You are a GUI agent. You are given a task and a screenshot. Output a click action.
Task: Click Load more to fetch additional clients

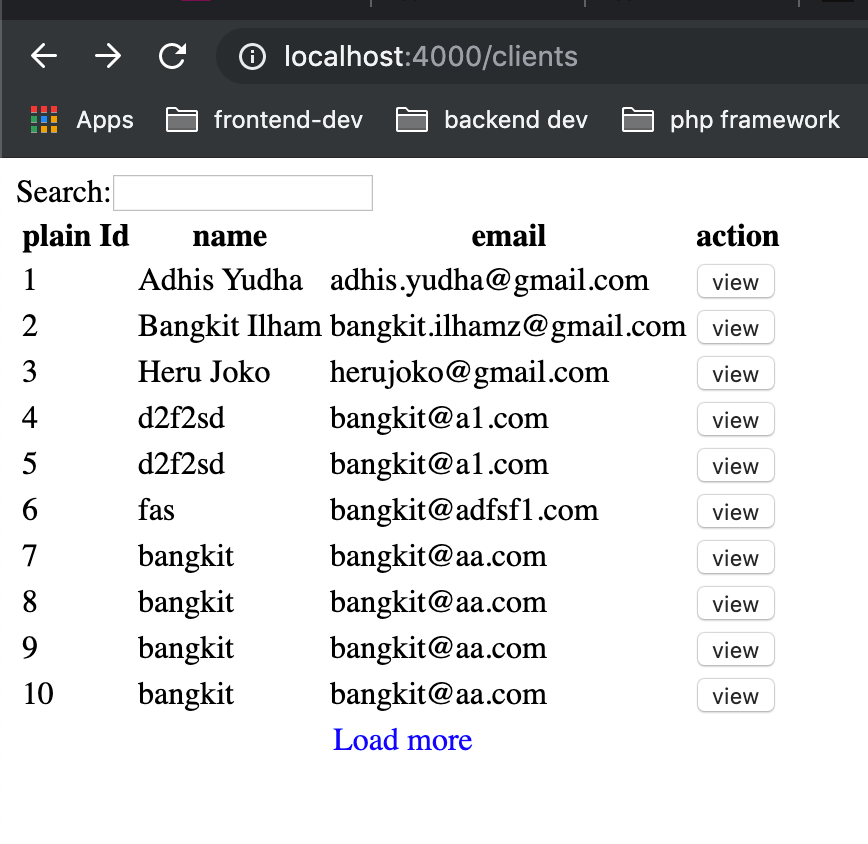(x=402, y=740)
